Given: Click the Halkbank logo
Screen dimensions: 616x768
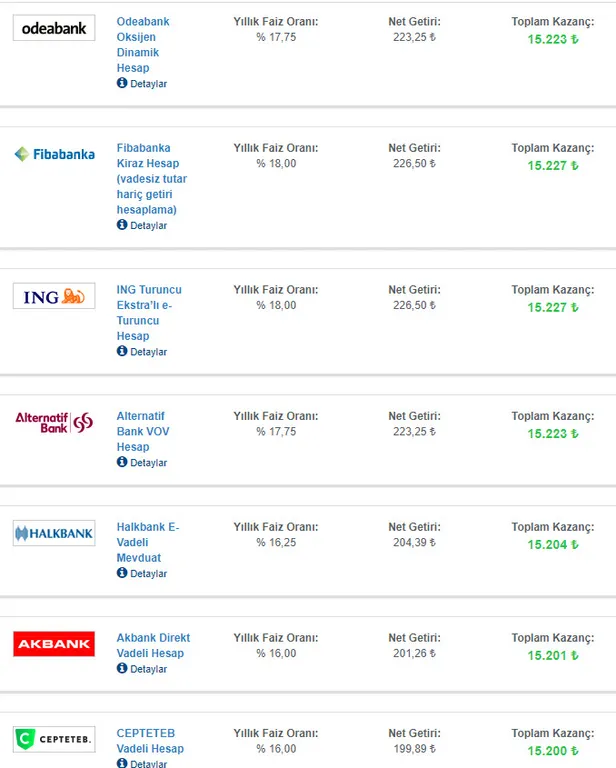Looking at the screenshot, I should click(x=54, y=533).
